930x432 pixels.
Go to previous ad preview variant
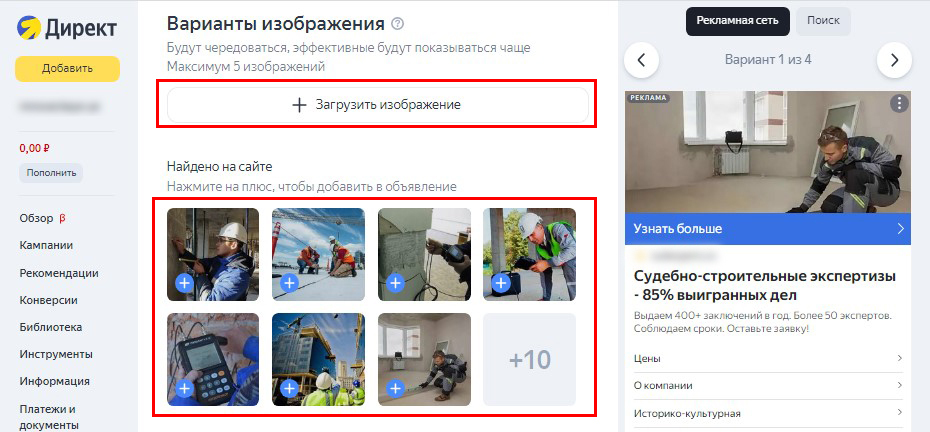tap(641, 60)
